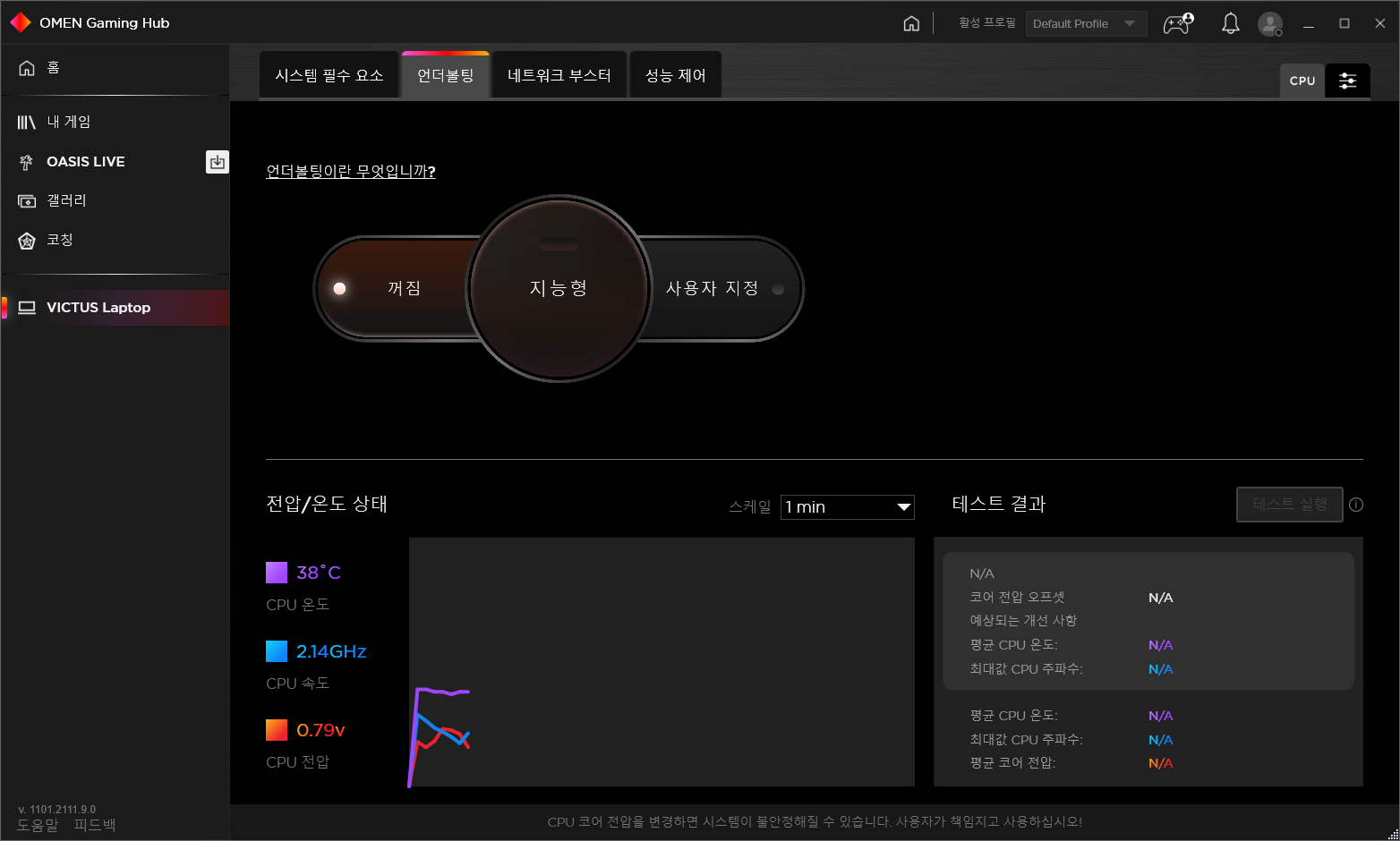Image resolution: width=1400 pixels, height=841 pixels.
Task: Open the user profile avatar
Action: pyautogui.click(x=1270, y=24)
